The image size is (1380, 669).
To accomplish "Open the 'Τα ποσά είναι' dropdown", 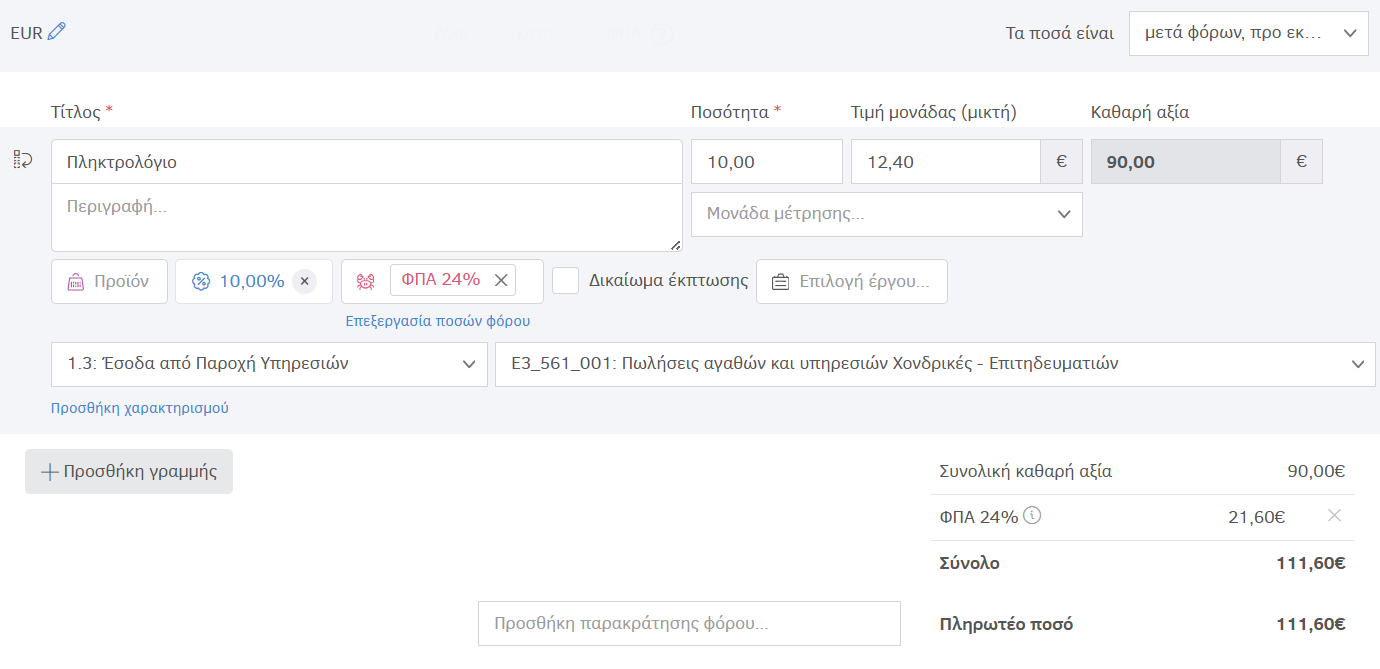I will [x=1248, y=33].
